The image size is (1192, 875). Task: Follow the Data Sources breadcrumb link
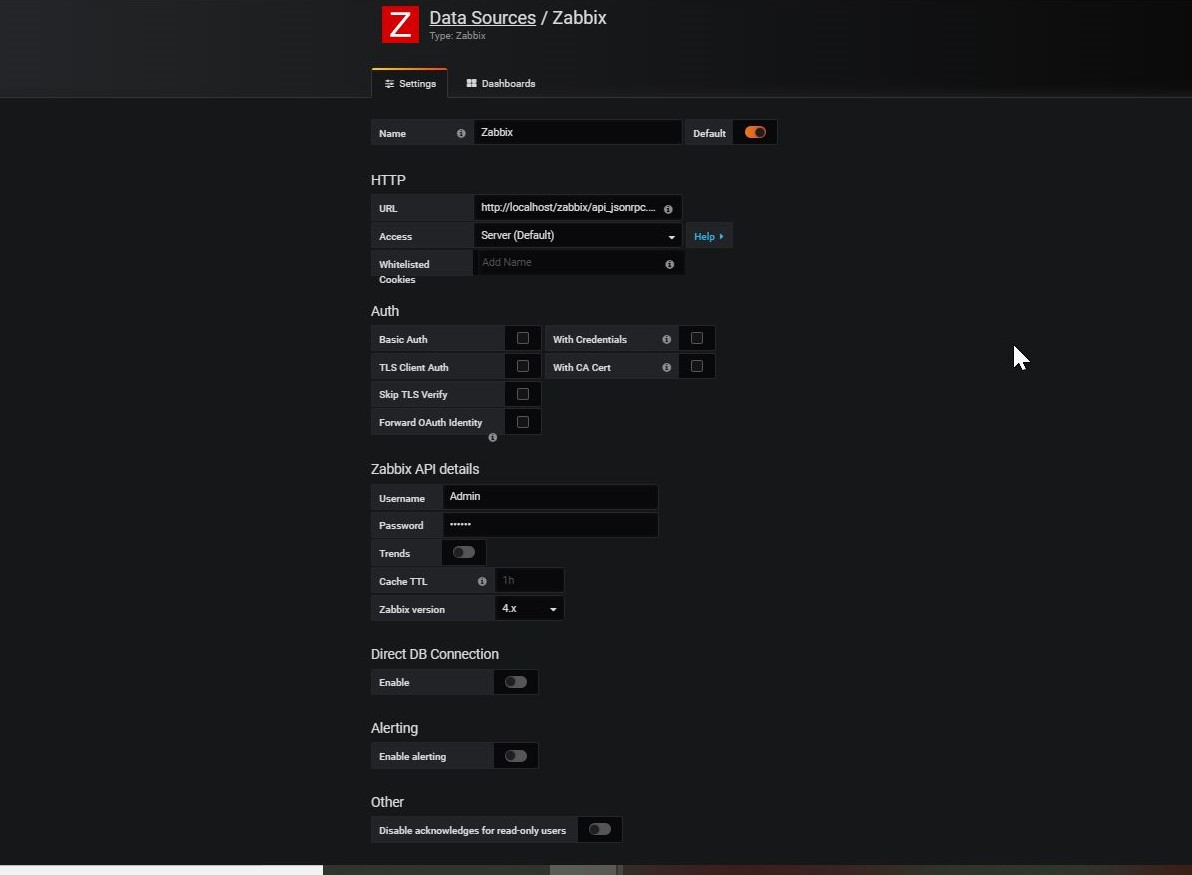[483, 17]
